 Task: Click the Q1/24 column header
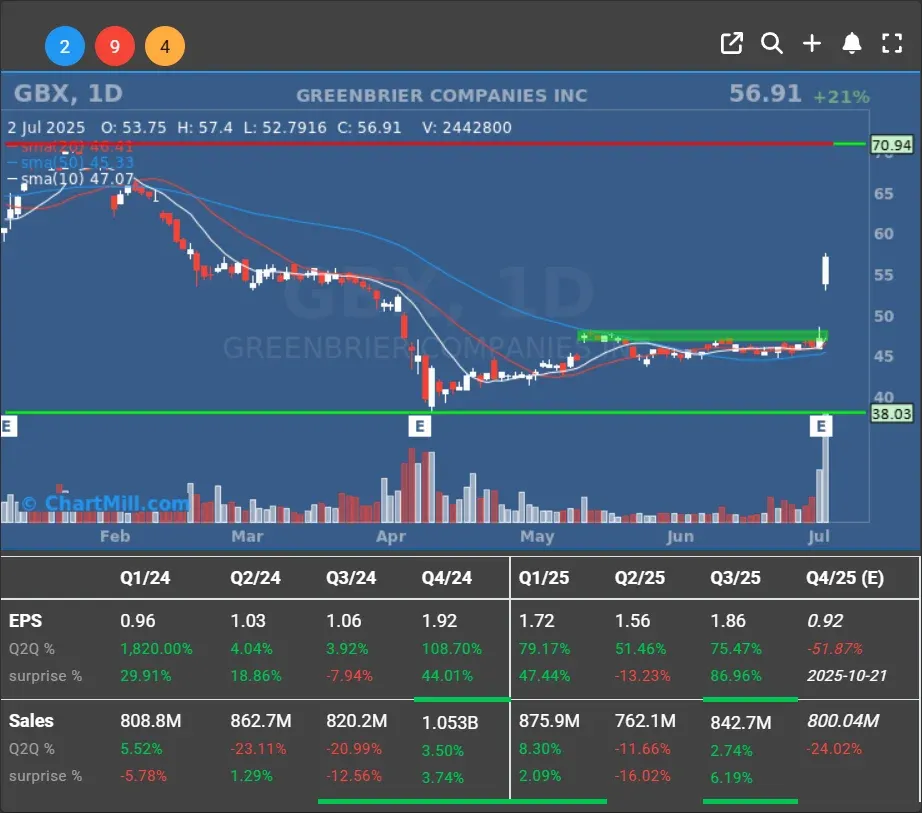(145, 578)
